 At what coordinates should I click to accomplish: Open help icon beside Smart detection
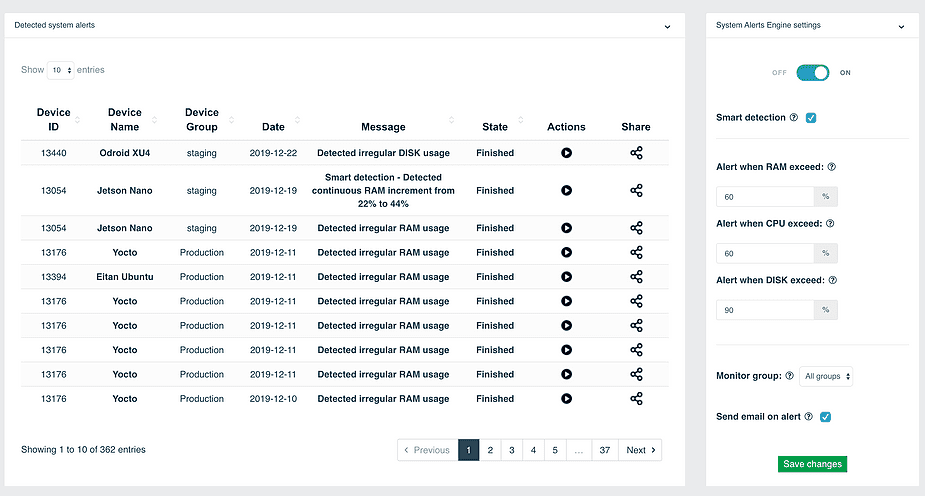[x=793, y=117]
